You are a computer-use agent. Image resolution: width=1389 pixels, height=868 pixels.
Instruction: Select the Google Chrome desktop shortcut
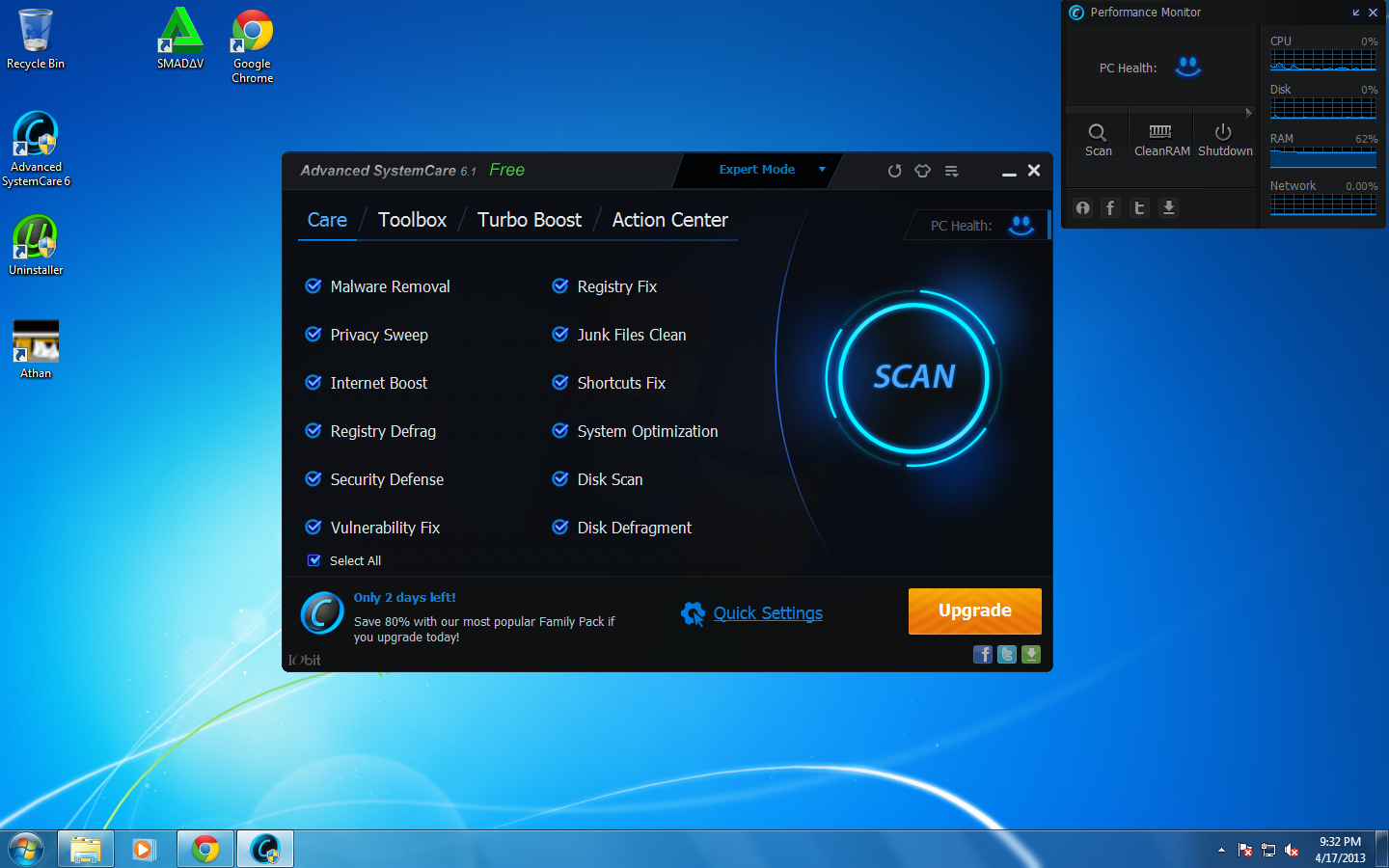pyautogui.click(x=252, y=46)
